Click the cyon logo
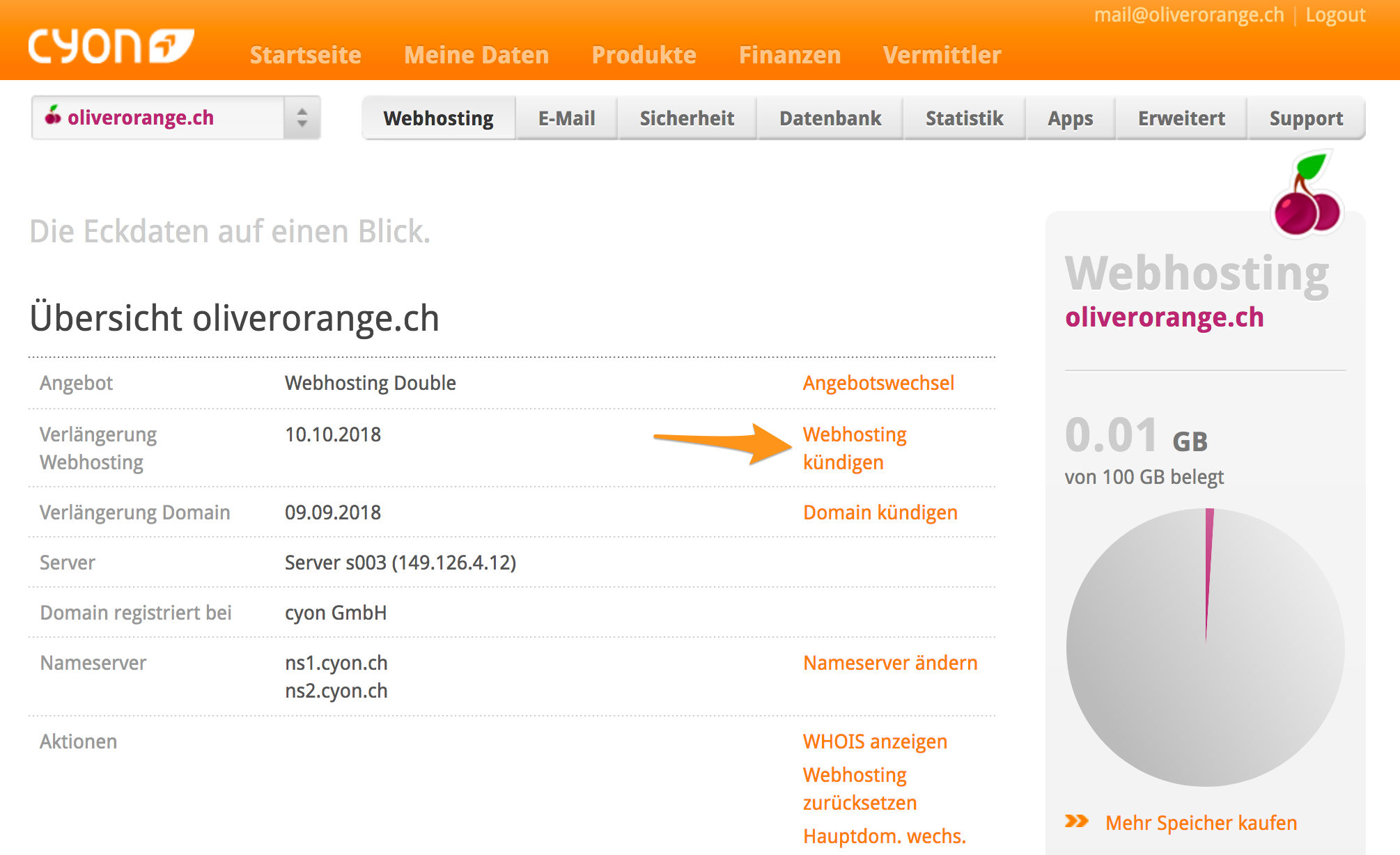Screen dimensions: 1400x855 point(111,47)
